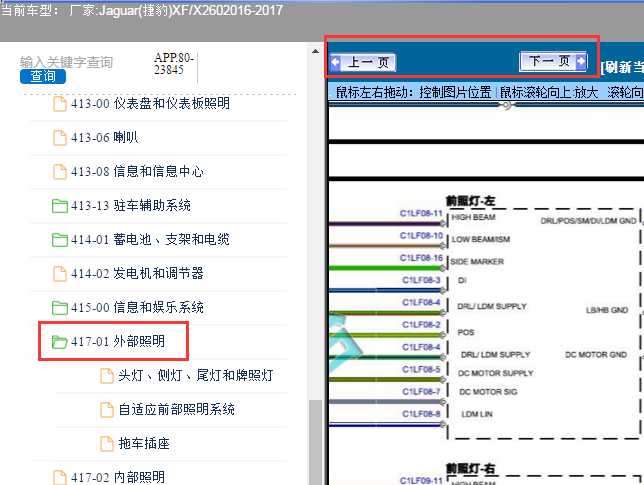644x485 pixels.
Task: Click connector label C1LF08-16
Action: pos(421,258)
